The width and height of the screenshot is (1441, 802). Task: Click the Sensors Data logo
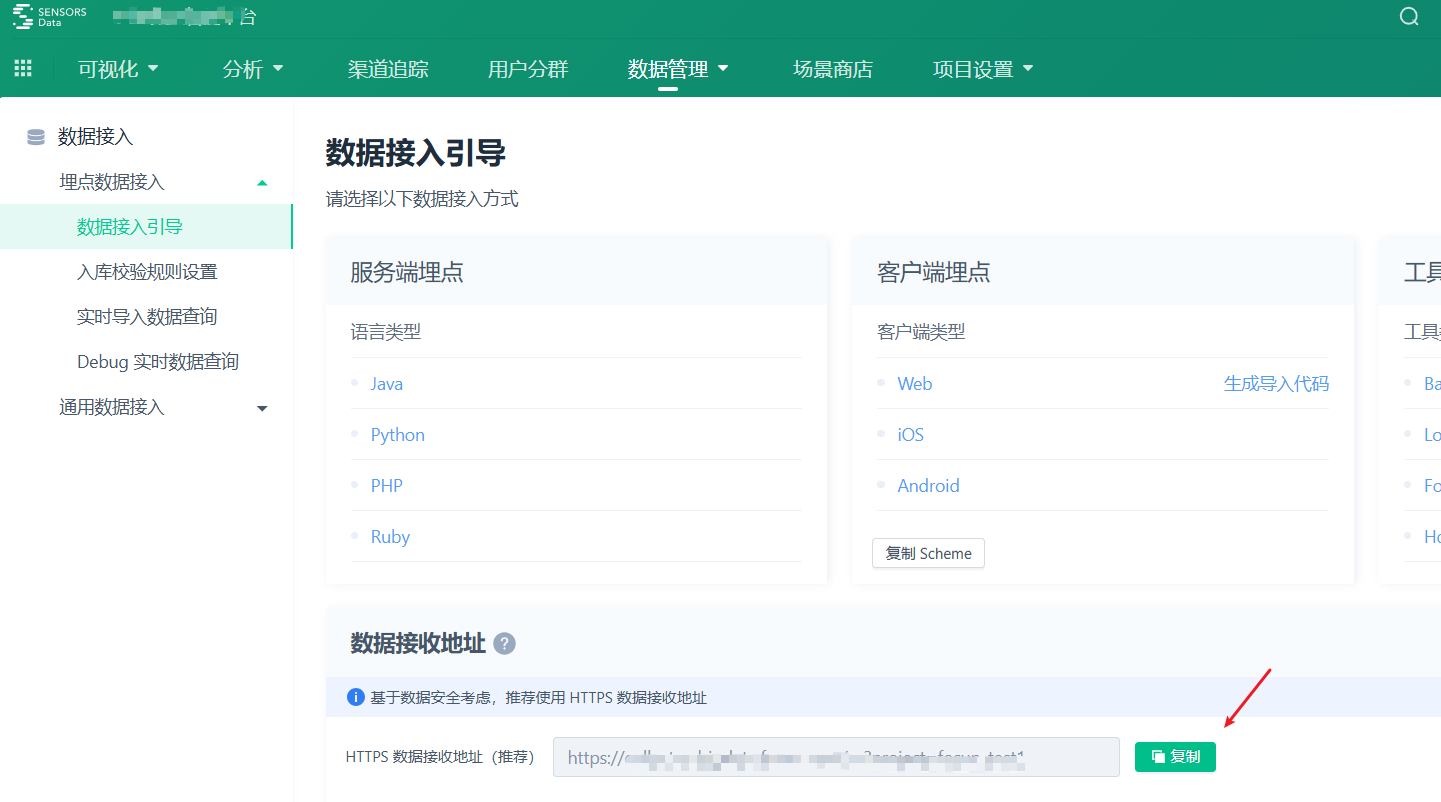pyautogui.click(x=50, y=17)
